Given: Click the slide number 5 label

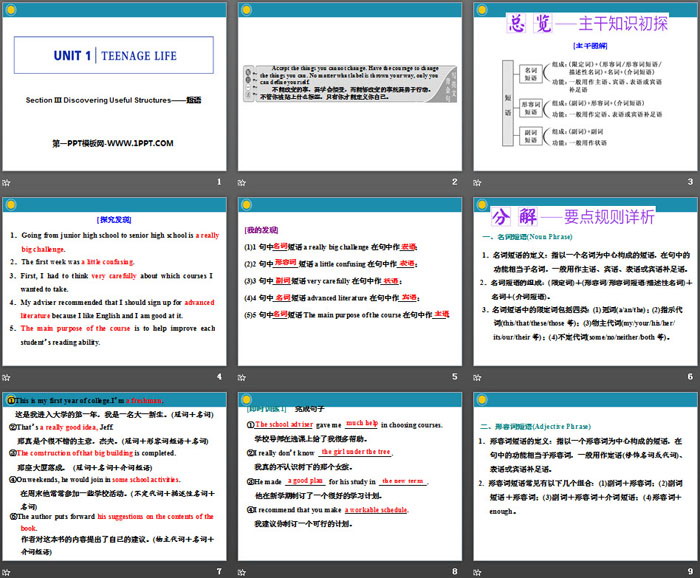Looking at the screenshot, I should pyautogui.click(x=453, y=377).
